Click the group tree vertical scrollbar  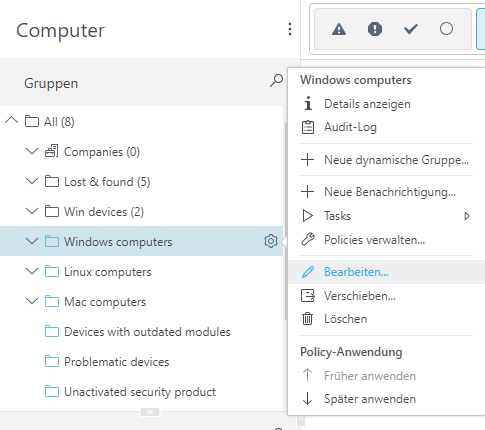[x=285, y=222]
